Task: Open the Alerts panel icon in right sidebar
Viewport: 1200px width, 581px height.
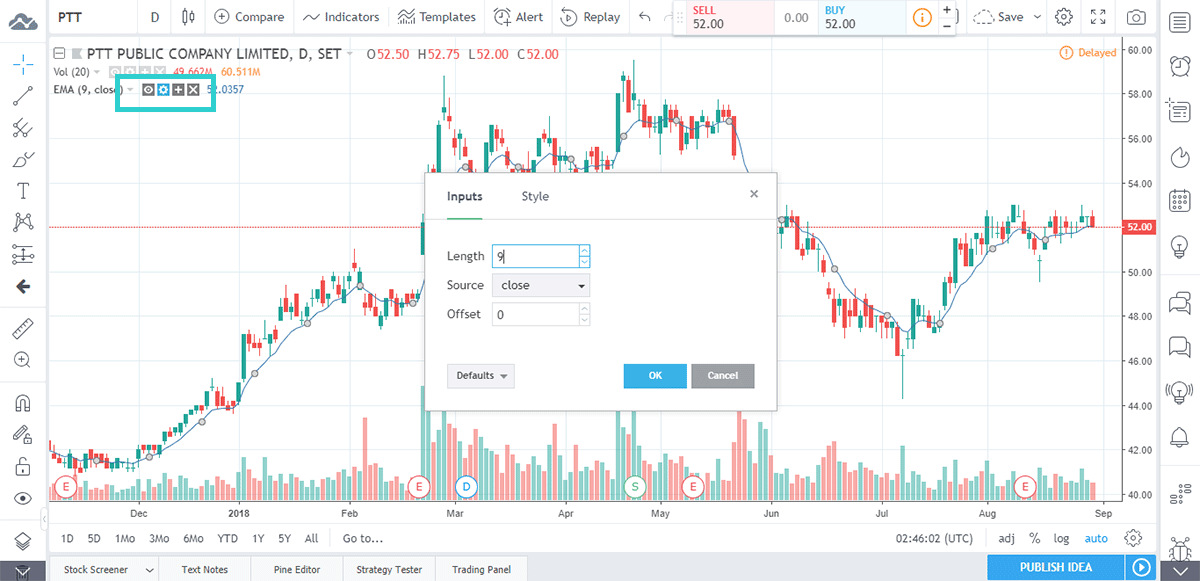Action: tap(1178, 65)
